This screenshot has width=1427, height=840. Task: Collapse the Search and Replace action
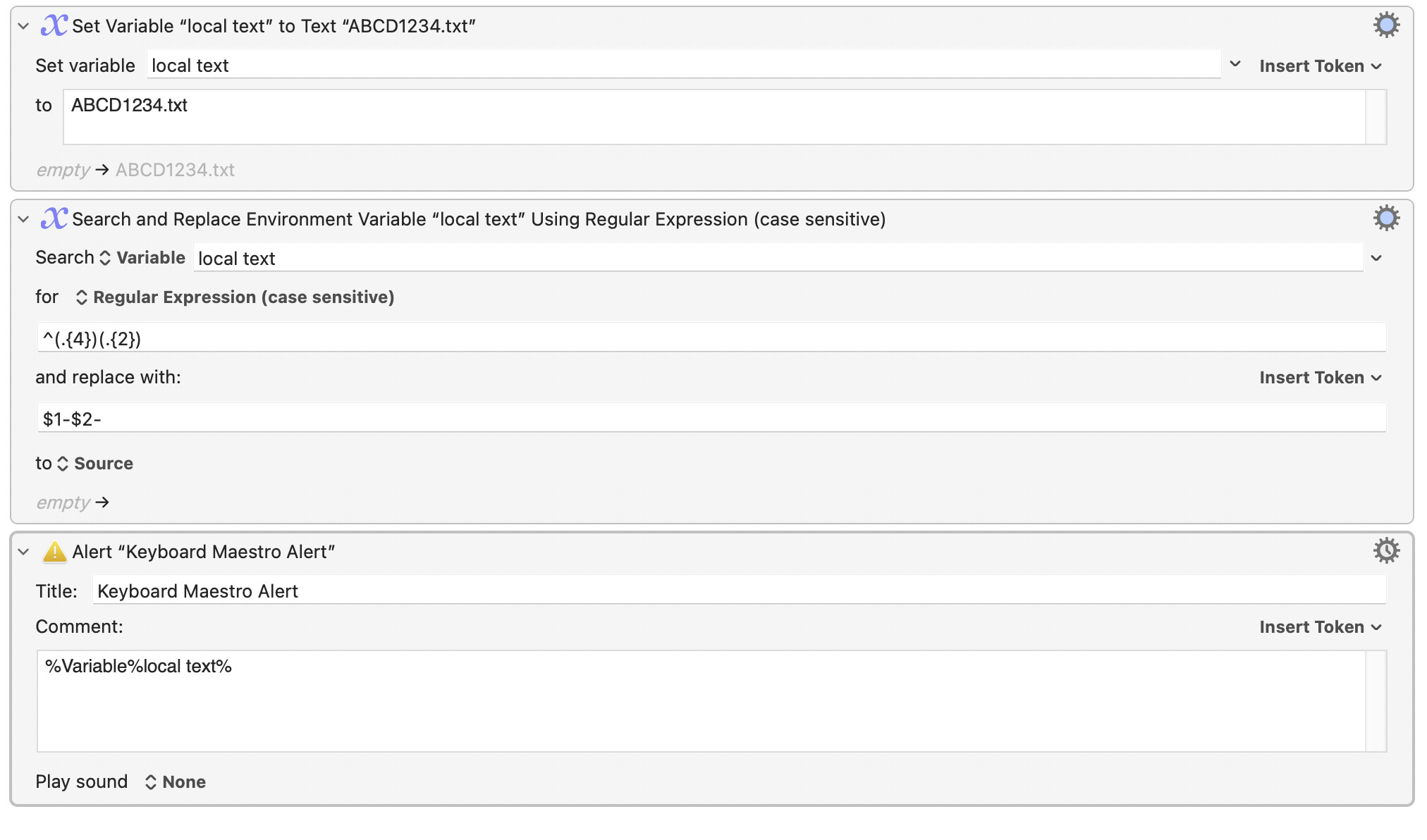click(x=23, y=220)
